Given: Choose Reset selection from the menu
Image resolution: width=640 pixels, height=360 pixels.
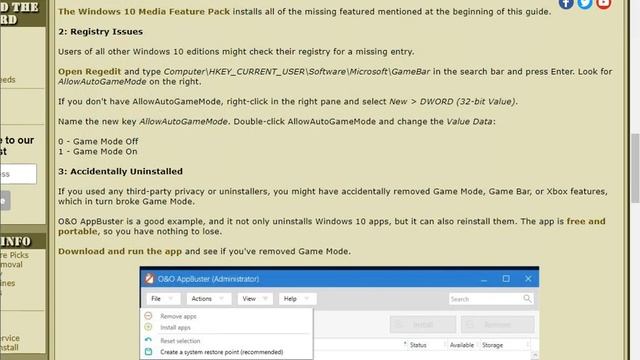Looking at the screenshot, I should click(180, 341).
